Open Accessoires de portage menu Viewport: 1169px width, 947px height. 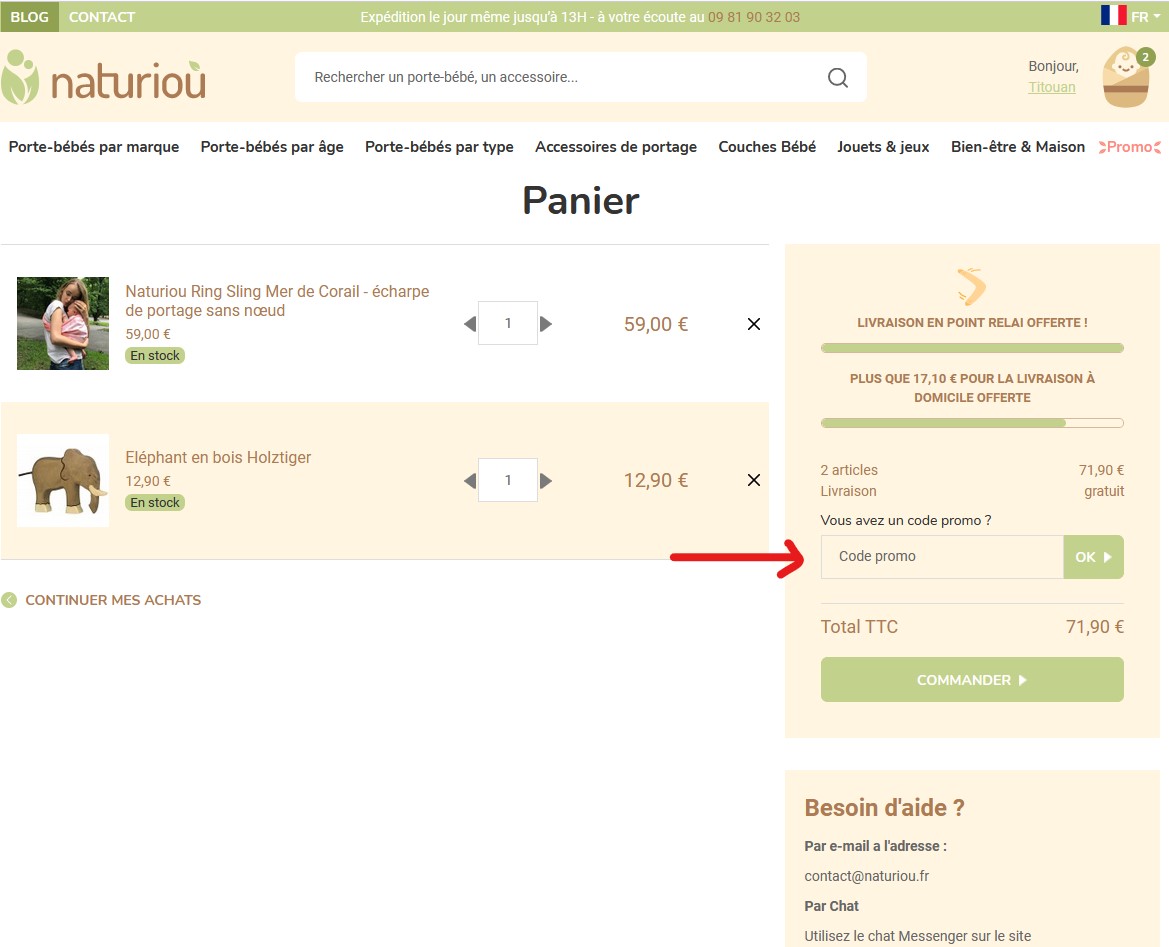pos(616,147)
